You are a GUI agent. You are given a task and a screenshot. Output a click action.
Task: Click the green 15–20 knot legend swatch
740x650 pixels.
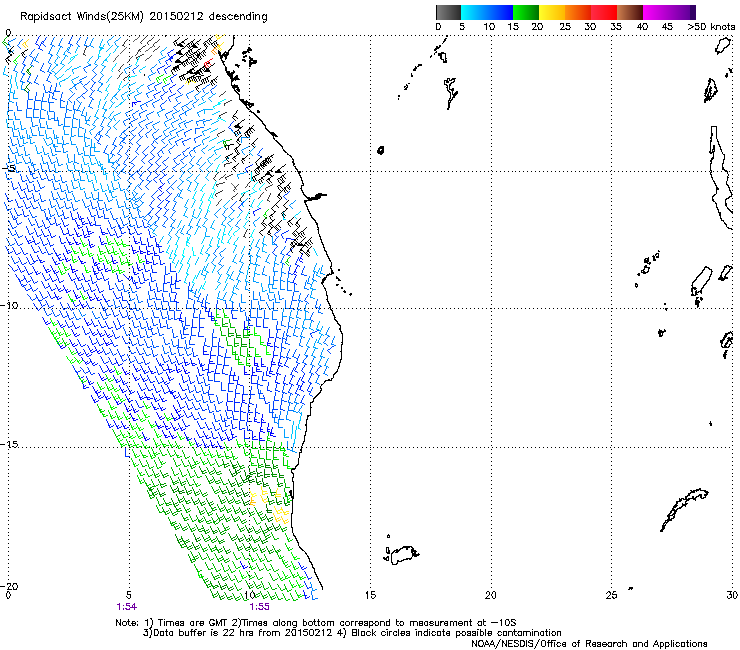click(x=526, y=12)
